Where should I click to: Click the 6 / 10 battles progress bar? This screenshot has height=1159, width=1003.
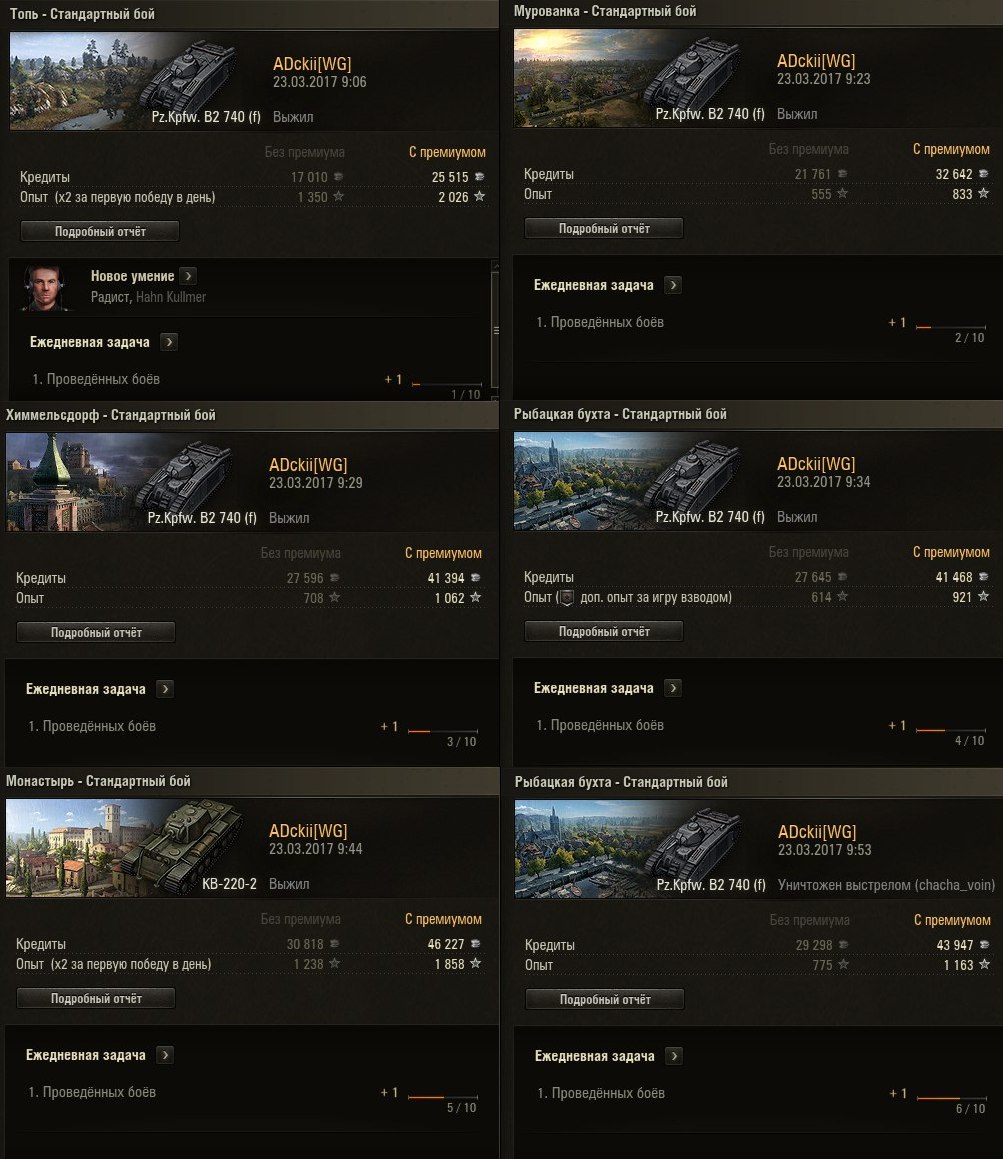pos(951,1098)
